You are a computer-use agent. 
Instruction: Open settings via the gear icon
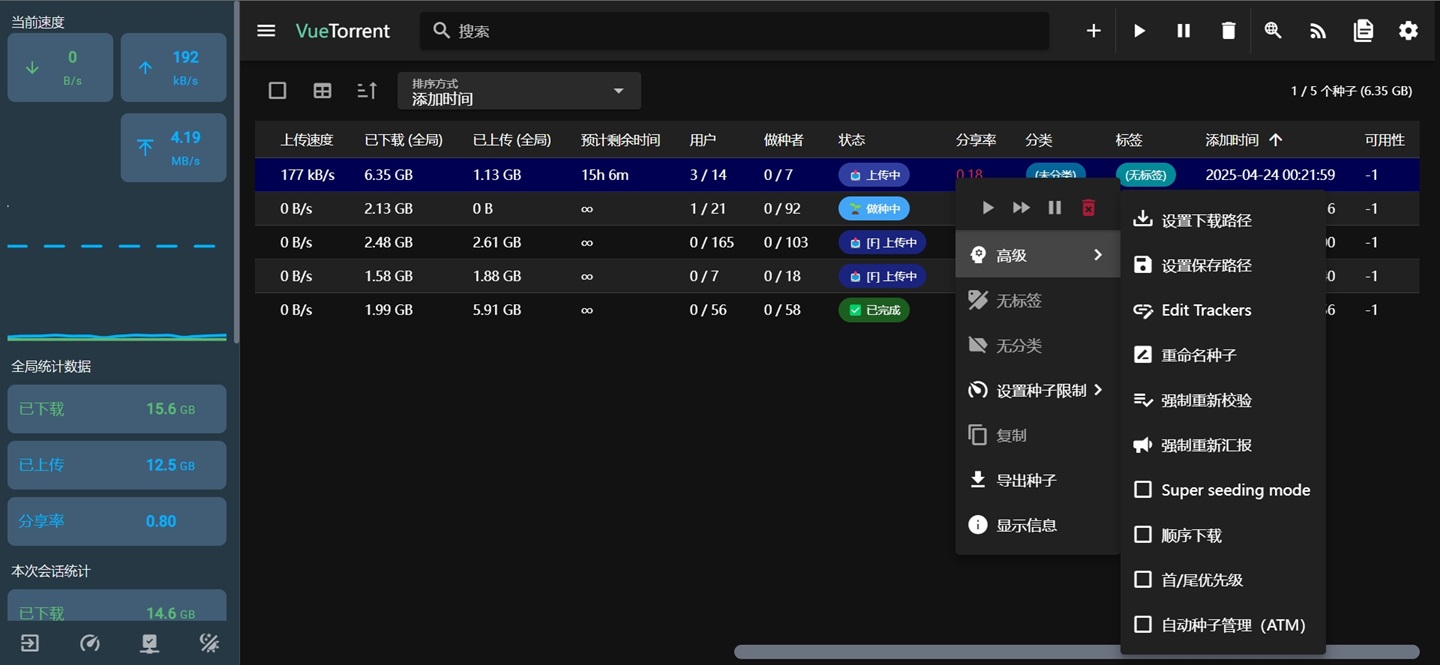[x=1408, y=31]
